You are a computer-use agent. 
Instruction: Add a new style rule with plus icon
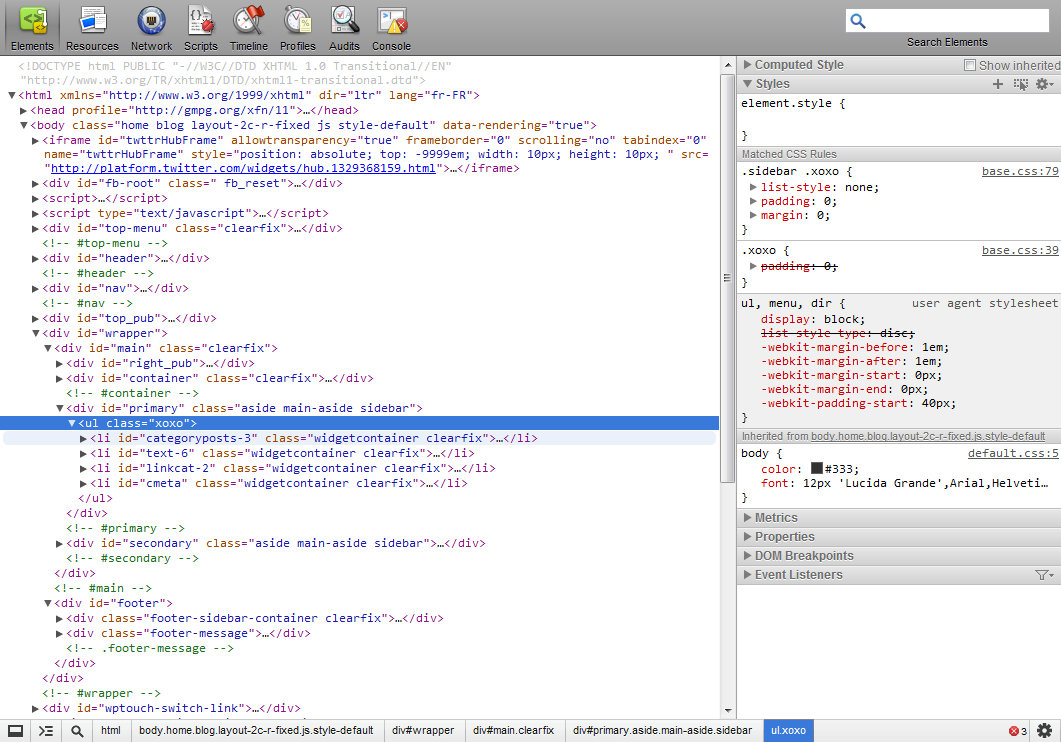coord(997,84)
